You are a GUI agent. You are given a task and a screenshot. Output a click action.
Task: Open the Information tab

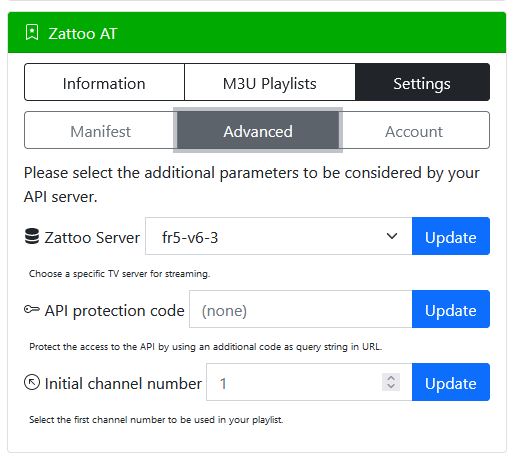(x=104, y=82)
